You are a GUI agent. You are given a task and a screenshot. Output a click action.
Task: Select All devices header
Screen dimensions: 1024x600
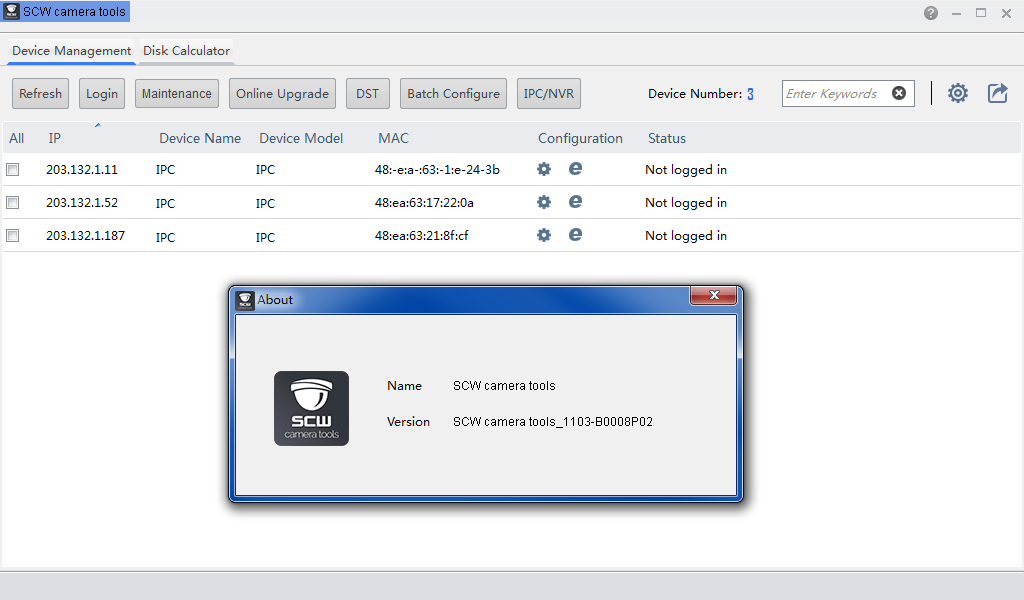coord(16,138)
